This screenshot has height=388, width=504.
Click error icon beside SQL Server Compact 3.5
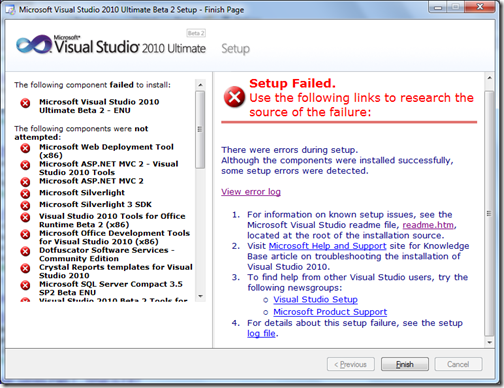(x=25, y=285)
